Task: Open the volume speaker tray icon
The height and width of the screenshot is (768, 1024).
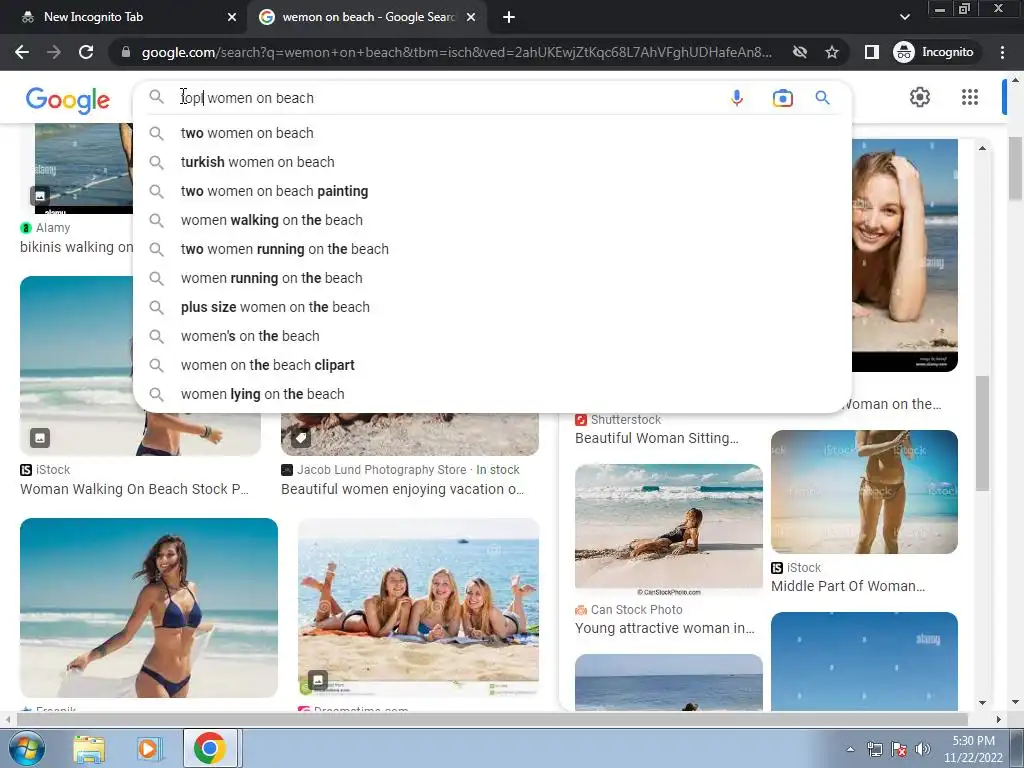Action: pyautogui.click(x=923, y=750)
